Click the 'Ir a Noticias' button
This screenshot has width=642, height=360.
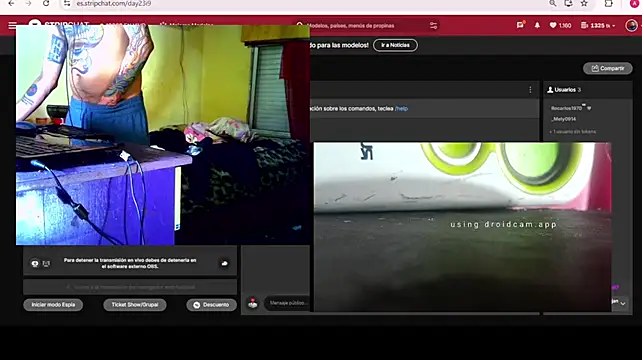[x=395, y=45]
